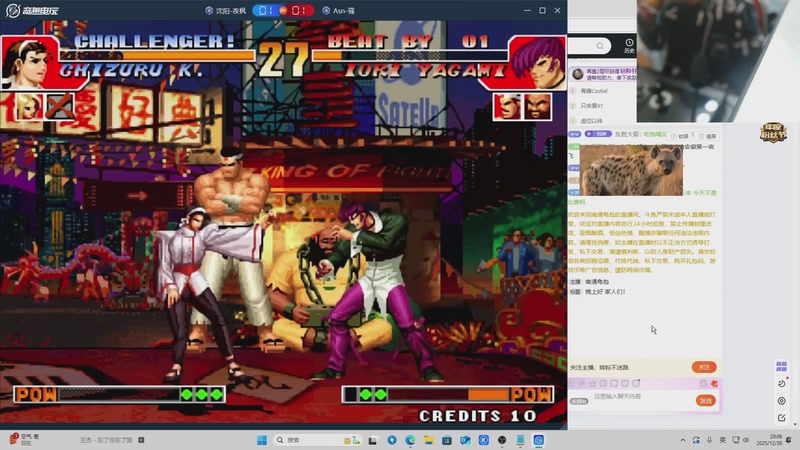The image size is (800, 450).
Task: Open the 年度粉丝节 badge
Action: (x=773, y=132)
